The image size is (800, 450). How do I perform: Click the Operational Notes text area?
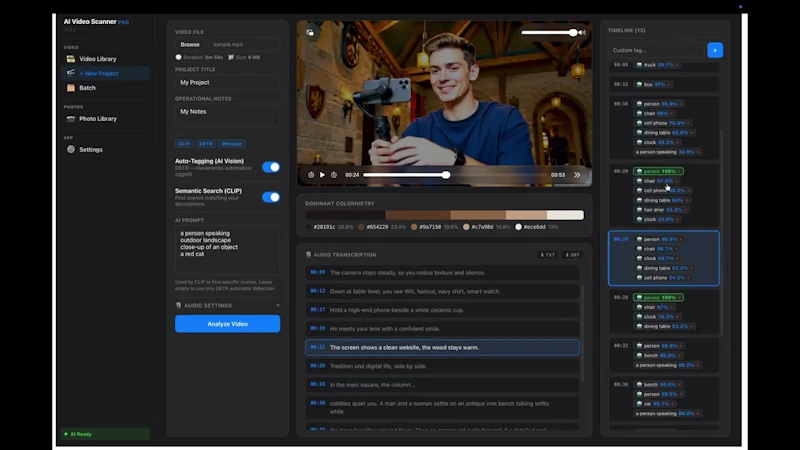(x=227, y=115)
